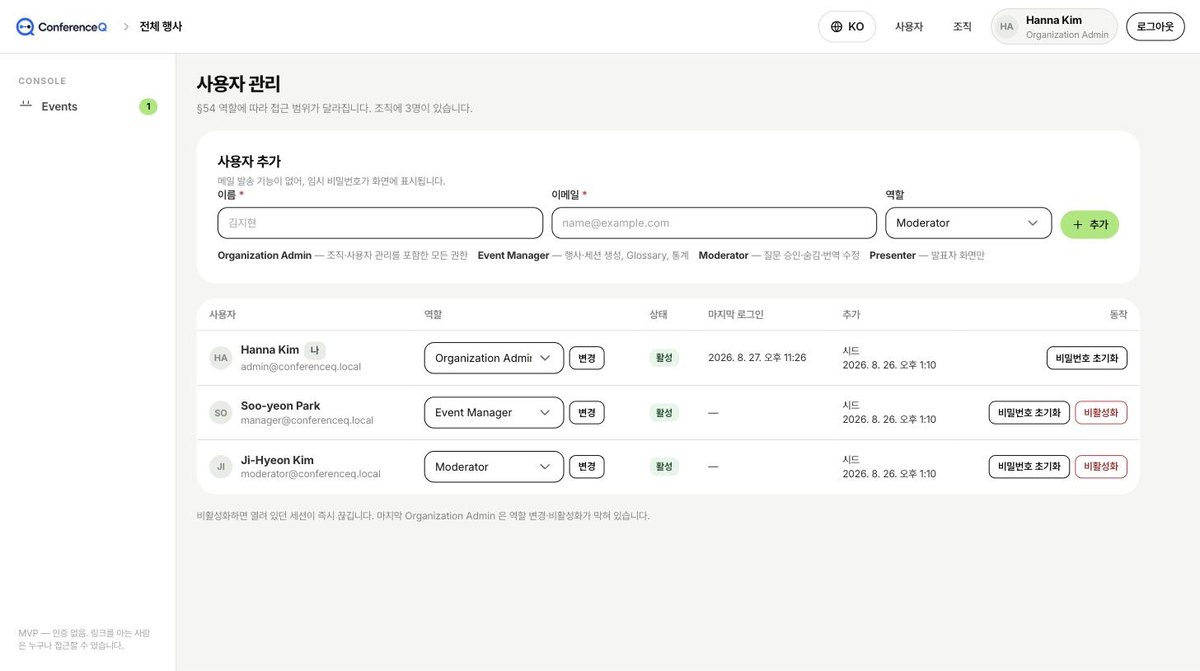The width and height of the screenshot is (1200, 671).
Task: Click the green 추가 button
Action: coord(1089,224)
